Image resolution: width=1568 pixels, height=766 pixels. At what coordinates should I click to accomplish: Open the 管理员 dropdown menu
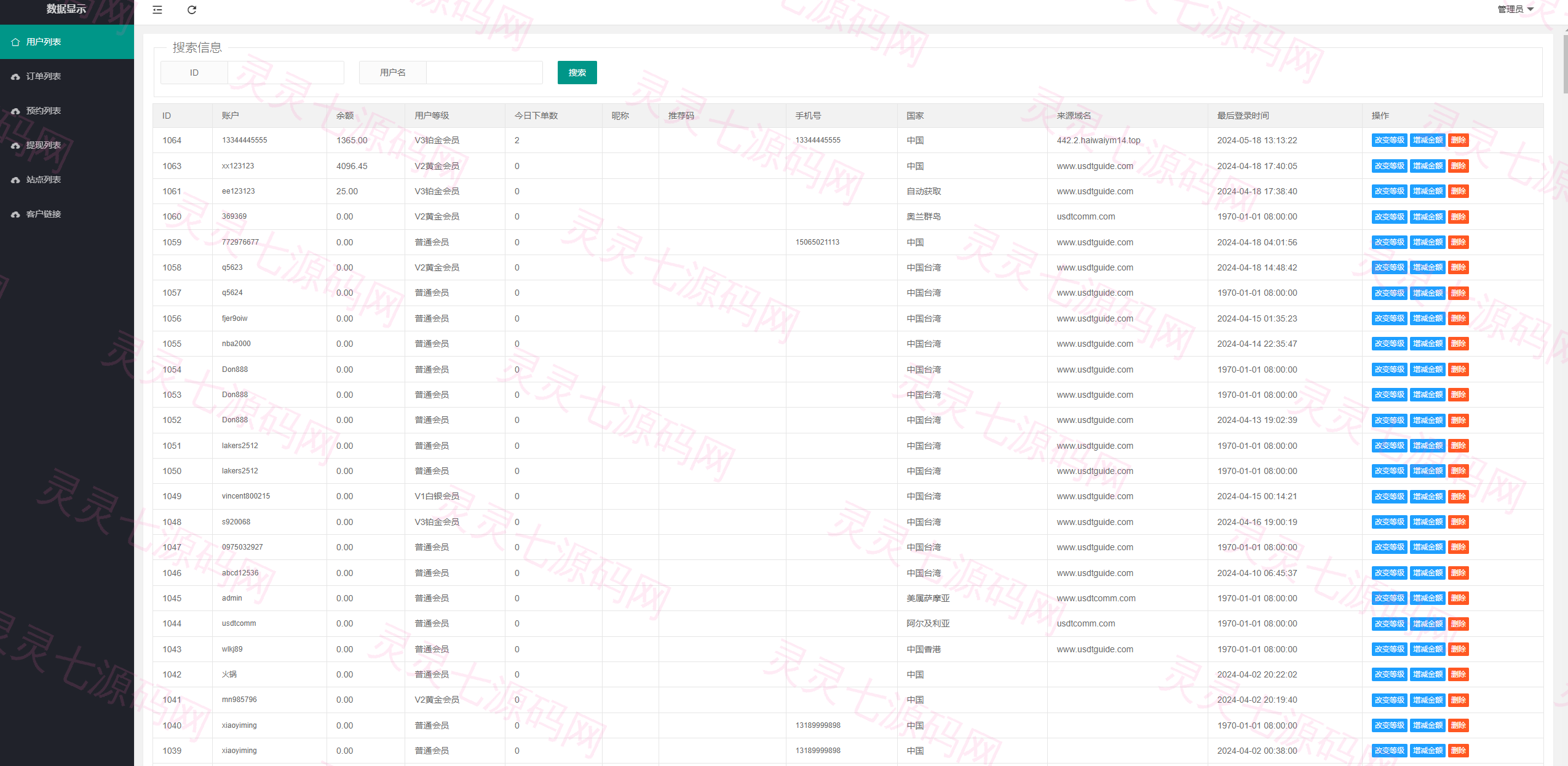[x=1515, y=9]
